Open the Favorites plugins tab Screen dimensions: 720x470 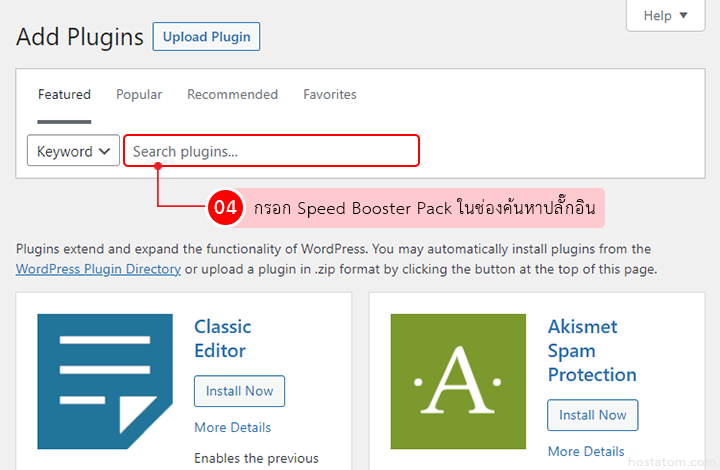[x=330, y=95]
